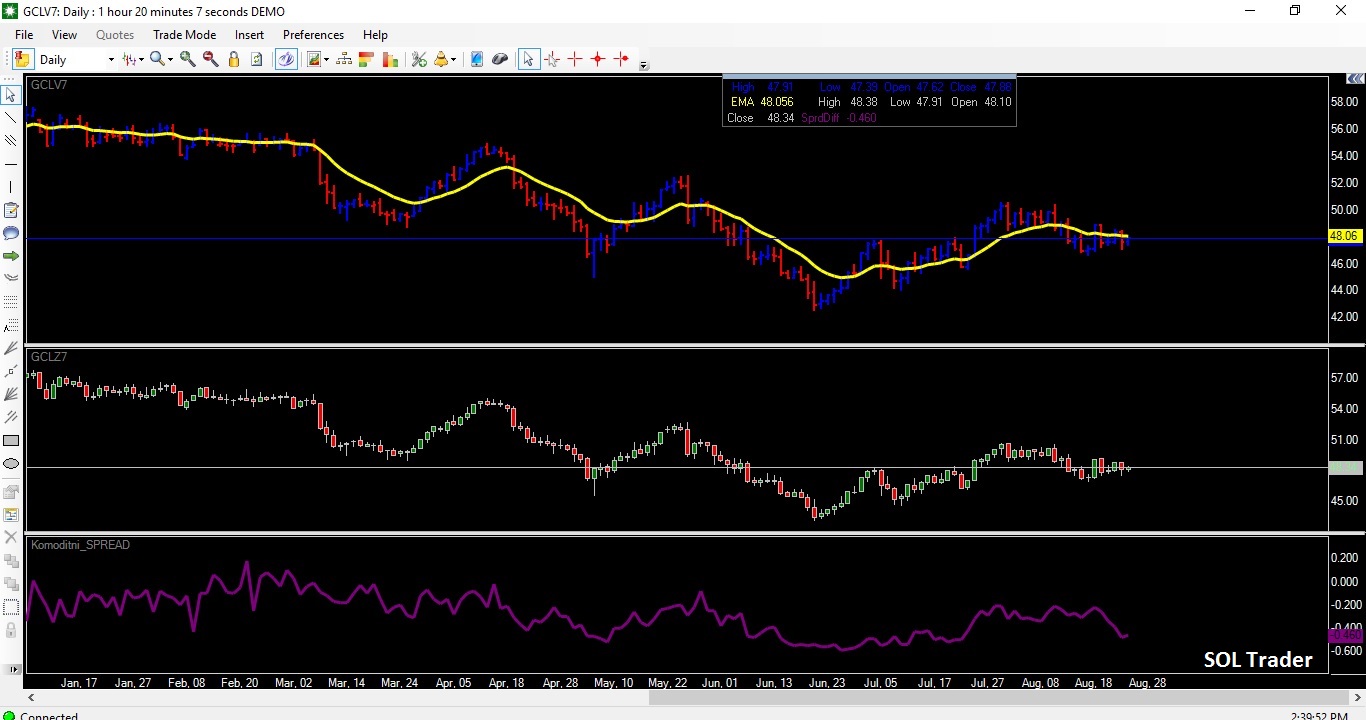
Task: Click the horizontal scrollbar thumb
Action: pos(997,697)
